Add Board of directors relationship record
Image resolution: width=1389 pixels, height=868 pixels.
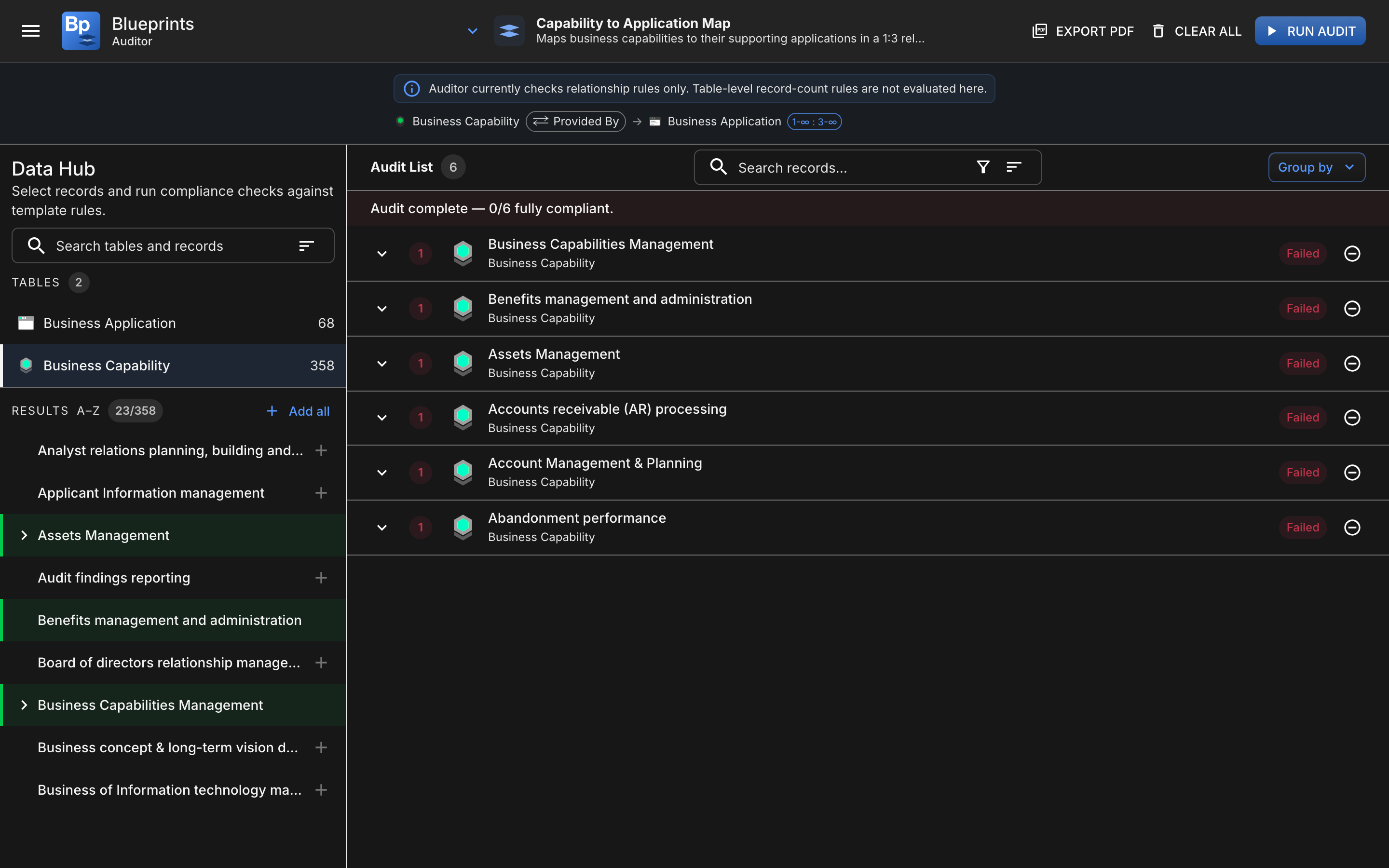(321, 663)
